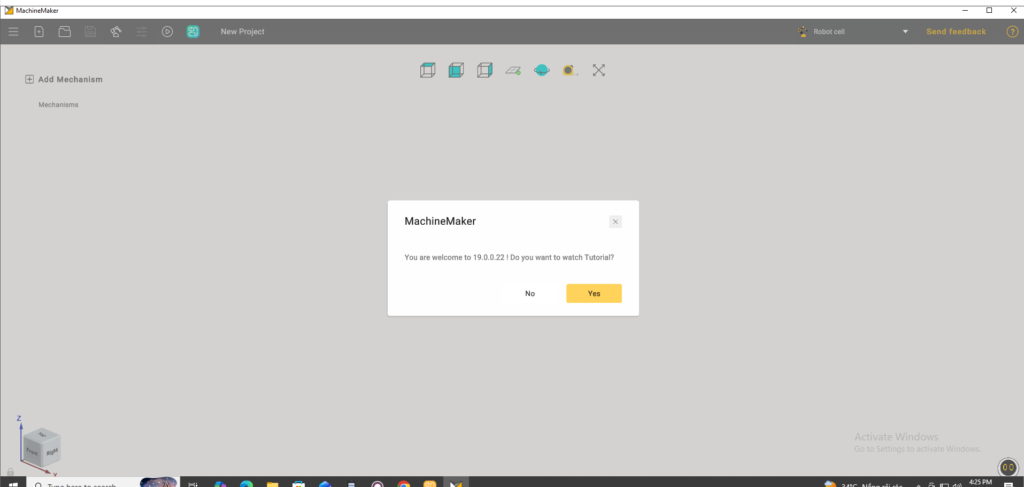Open the Robot cell dropdown
This screenshot has height=487, width=1024.
point(905,32)
